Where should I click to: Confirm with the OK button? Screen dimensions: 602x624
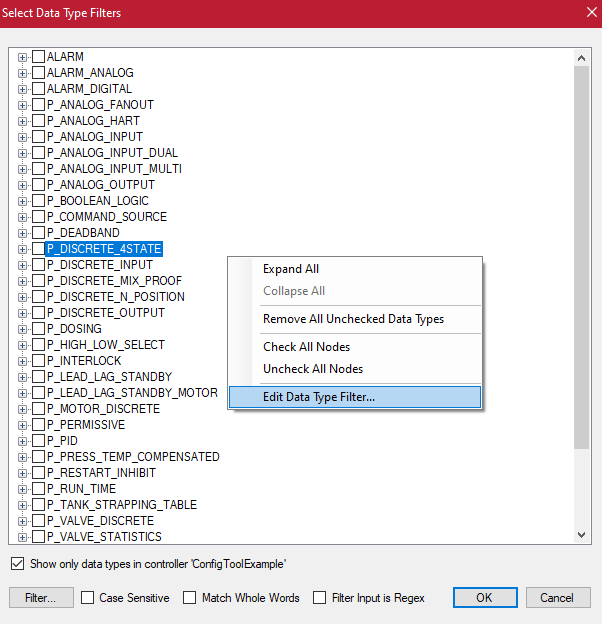(485, 597)
